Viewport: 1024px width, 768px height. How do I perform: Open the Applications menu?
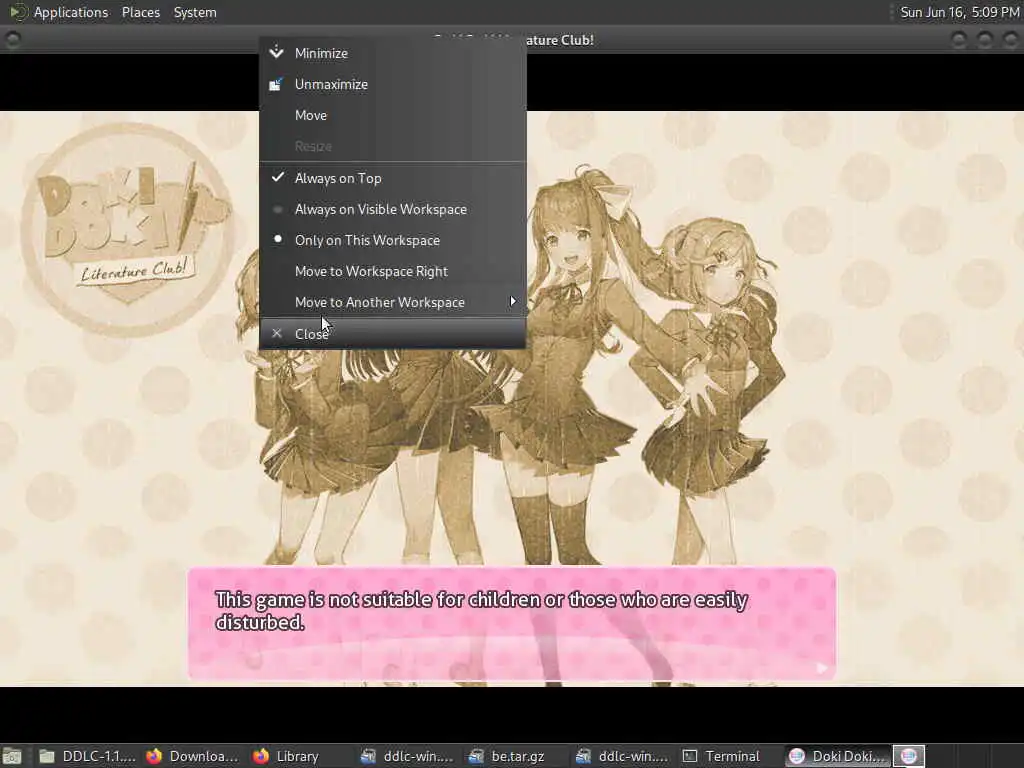[71, 12]
